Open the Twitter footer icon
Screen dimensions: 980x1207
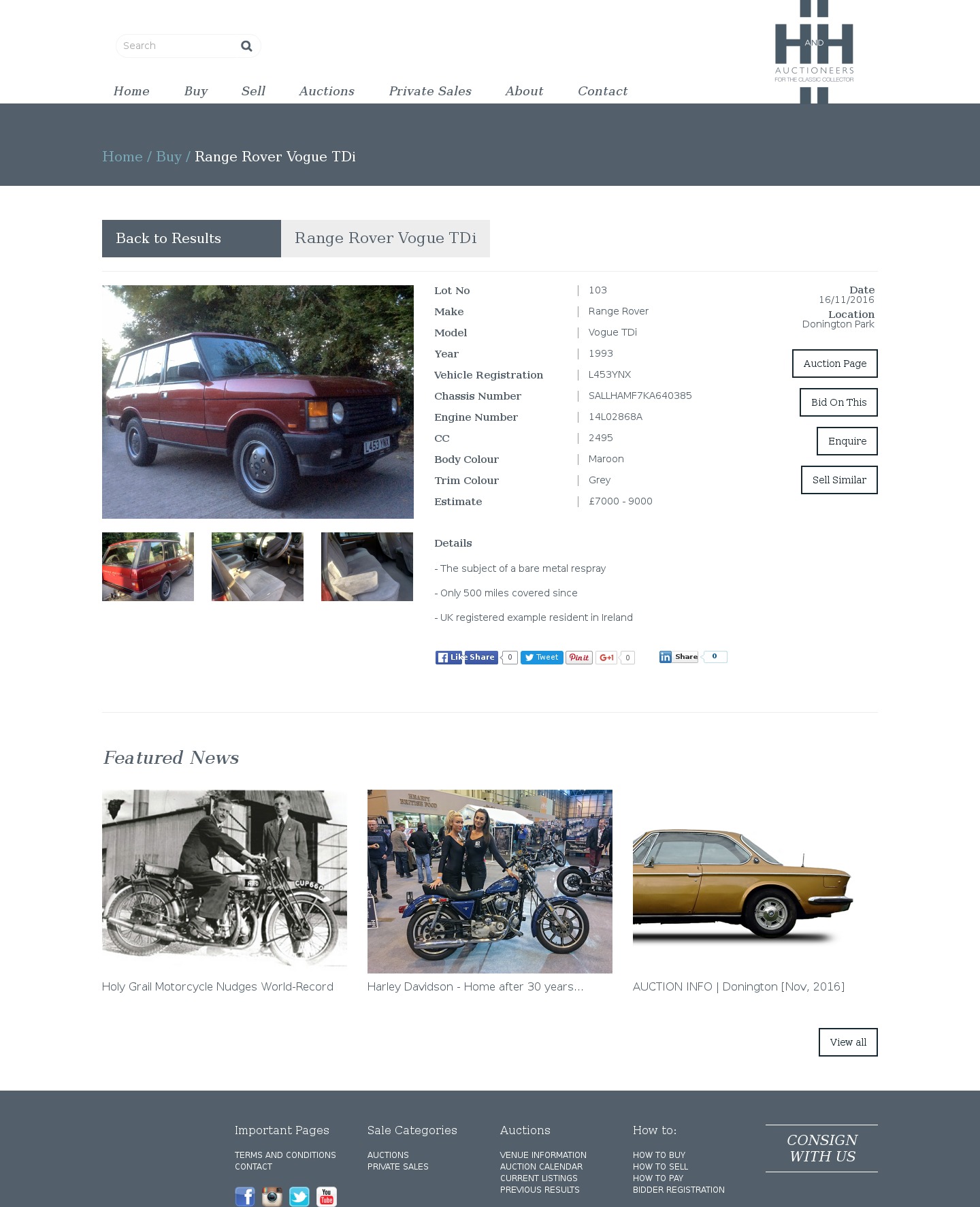coord(299,1196)
